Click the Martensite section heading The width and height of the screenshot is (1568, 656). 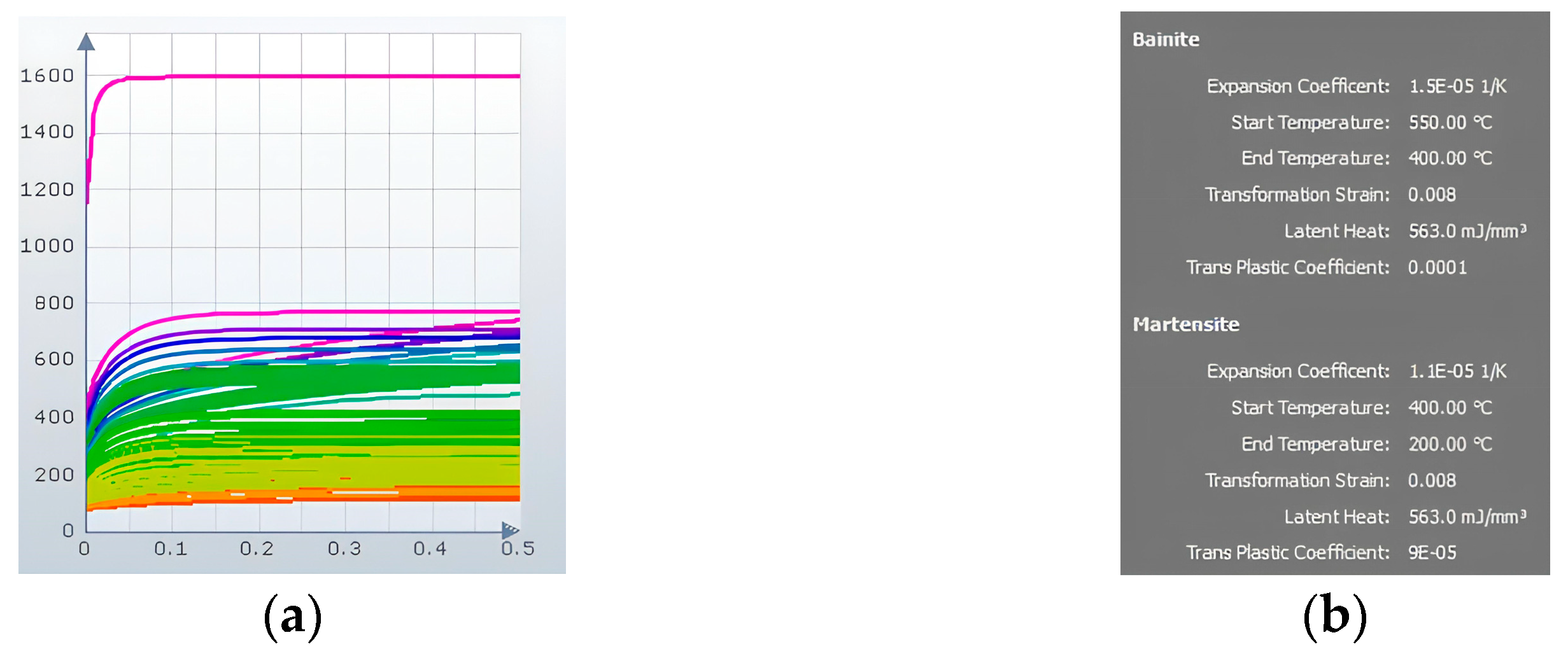click(x=1185, y=325)
